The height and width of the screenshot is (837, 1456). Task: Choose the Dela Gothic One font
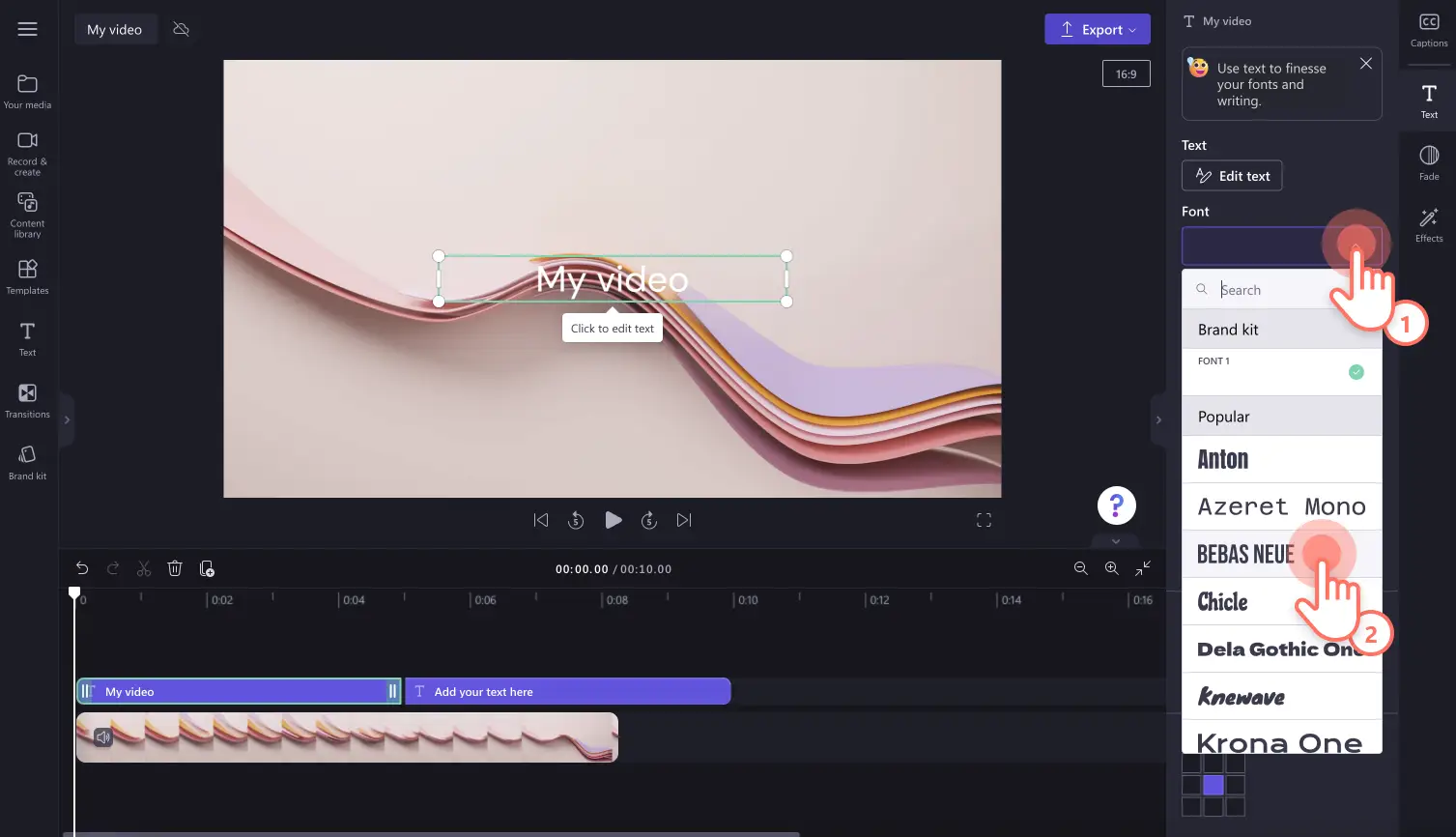(1282, 649)
